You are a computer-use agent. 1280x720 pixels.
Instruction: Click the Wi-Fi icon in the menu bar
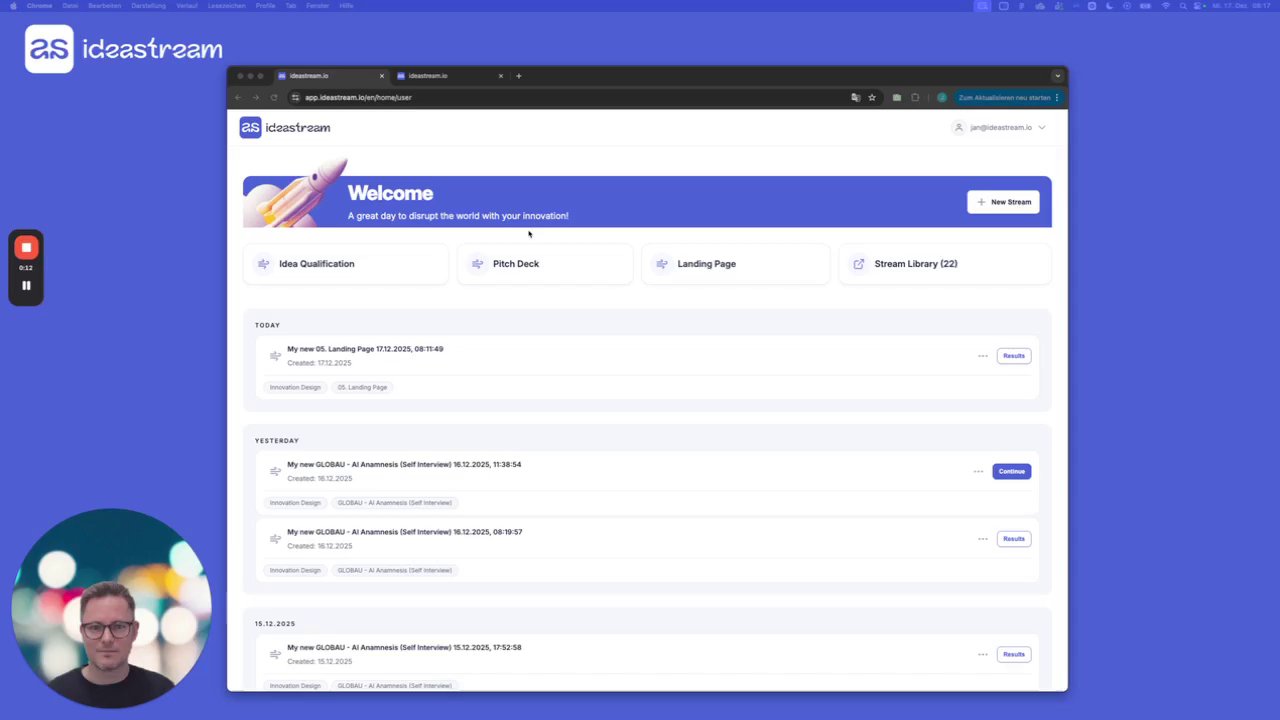[1165, 5]
